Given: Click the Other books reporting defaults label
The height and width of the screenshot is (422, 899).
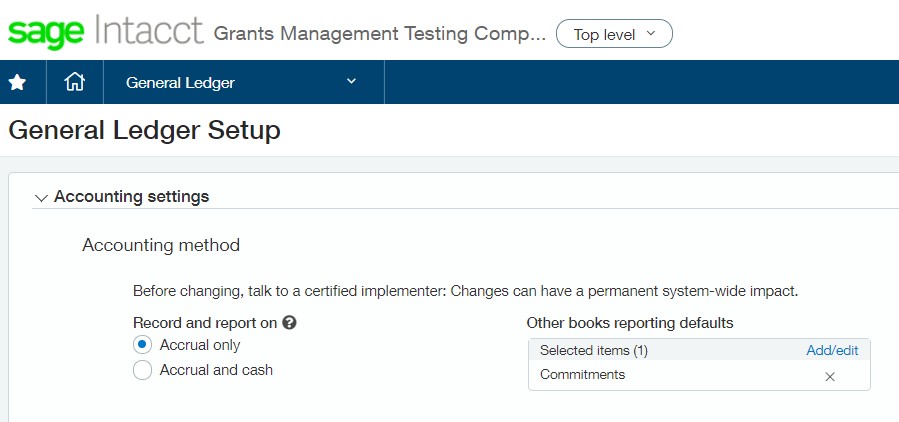Looking at the screenshot, I should pyautogui.click(x=630, y=323).
